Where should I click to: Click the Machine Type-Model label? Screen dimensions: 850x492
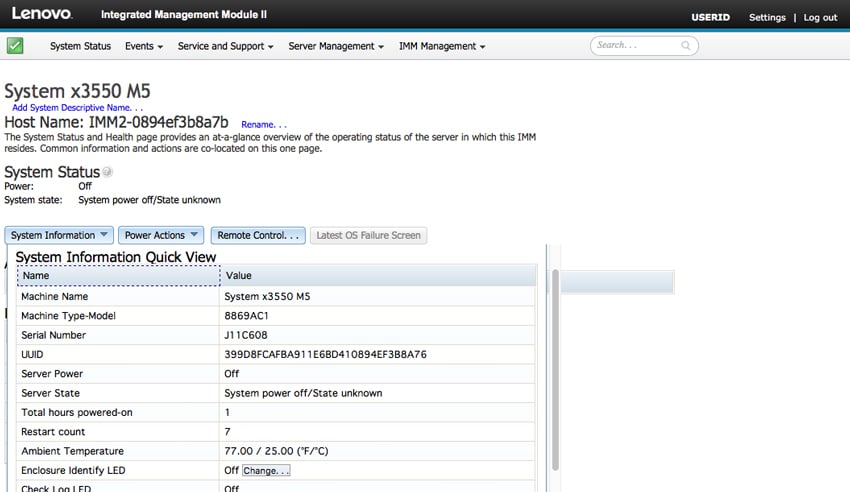tap(68, 315)
